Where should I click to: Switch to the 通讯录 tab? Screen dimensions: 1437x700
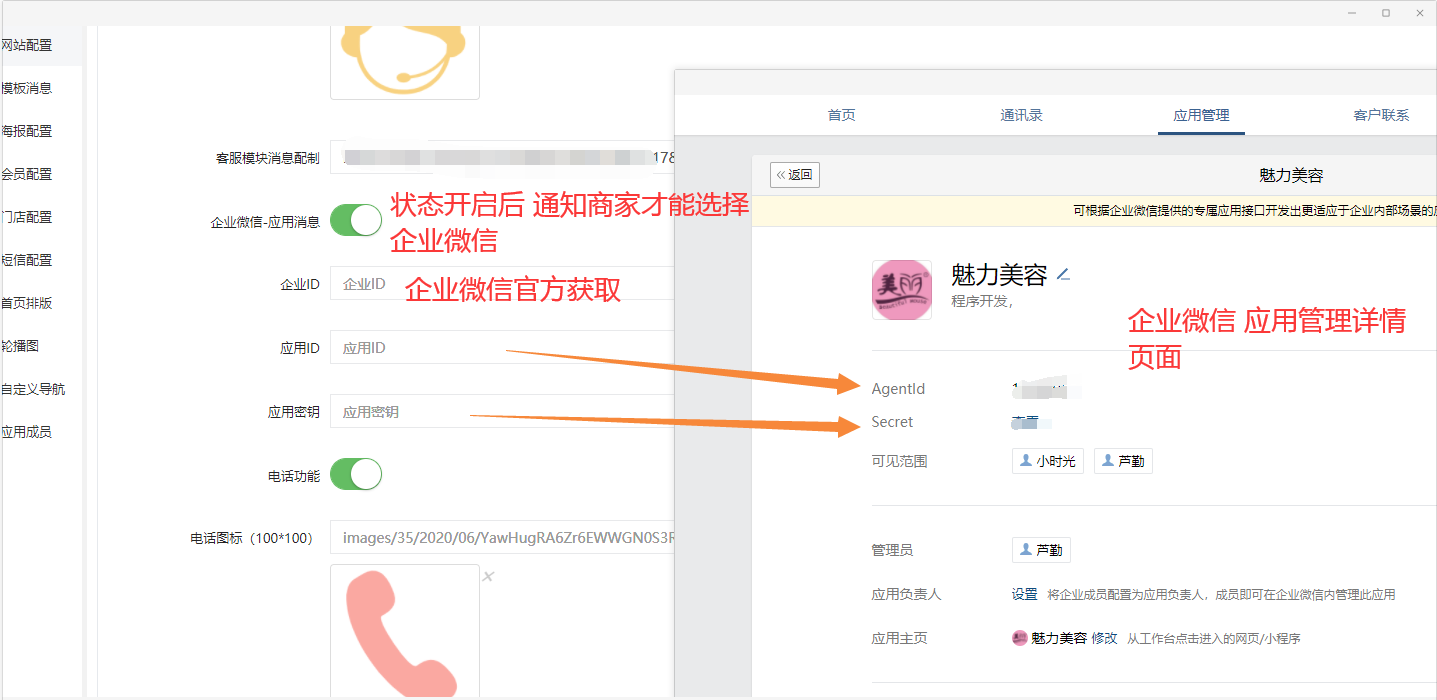point(1022,115)
